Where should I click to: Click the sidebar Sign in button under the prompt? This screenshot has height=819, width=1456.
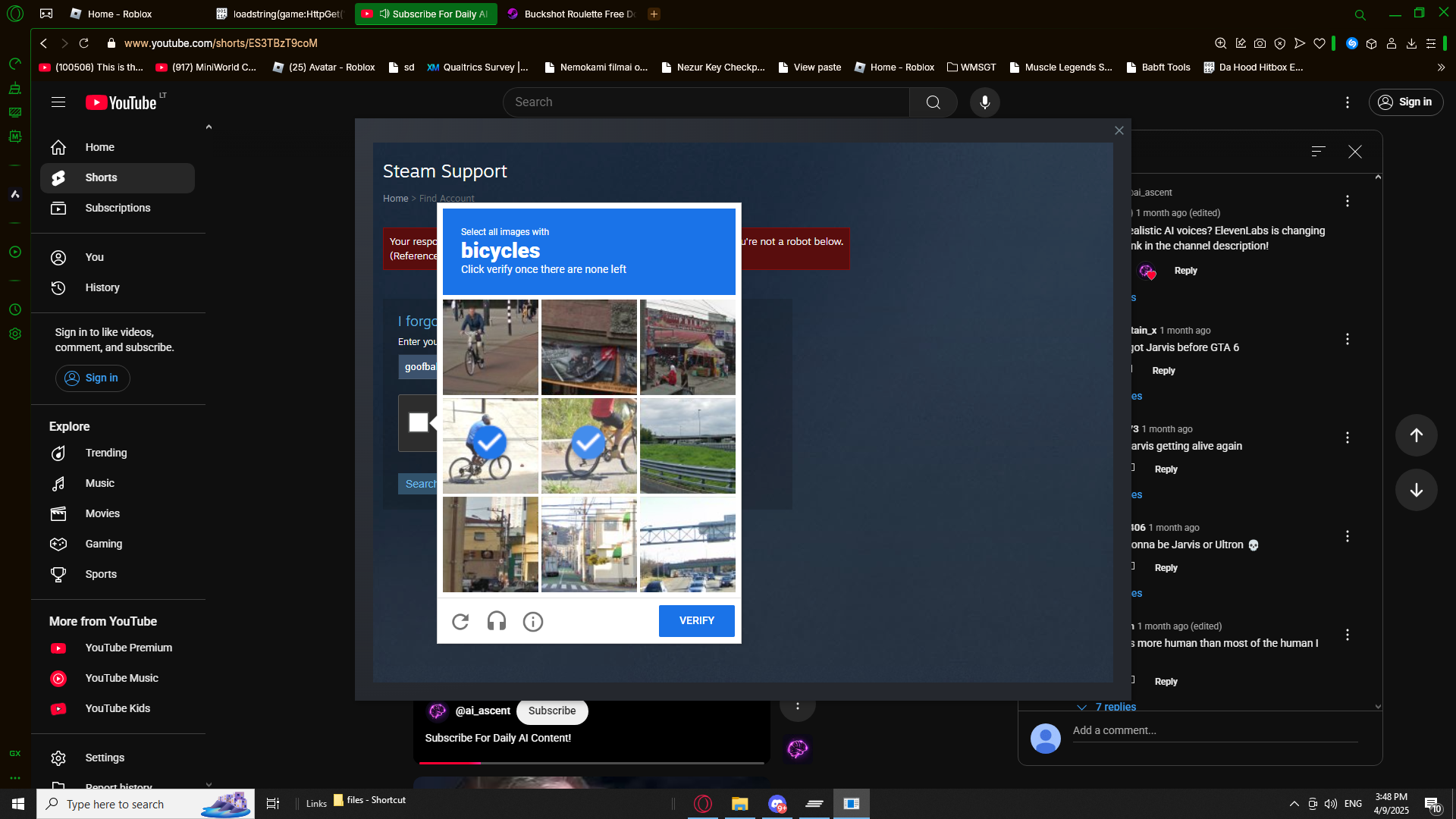(93, 378)
